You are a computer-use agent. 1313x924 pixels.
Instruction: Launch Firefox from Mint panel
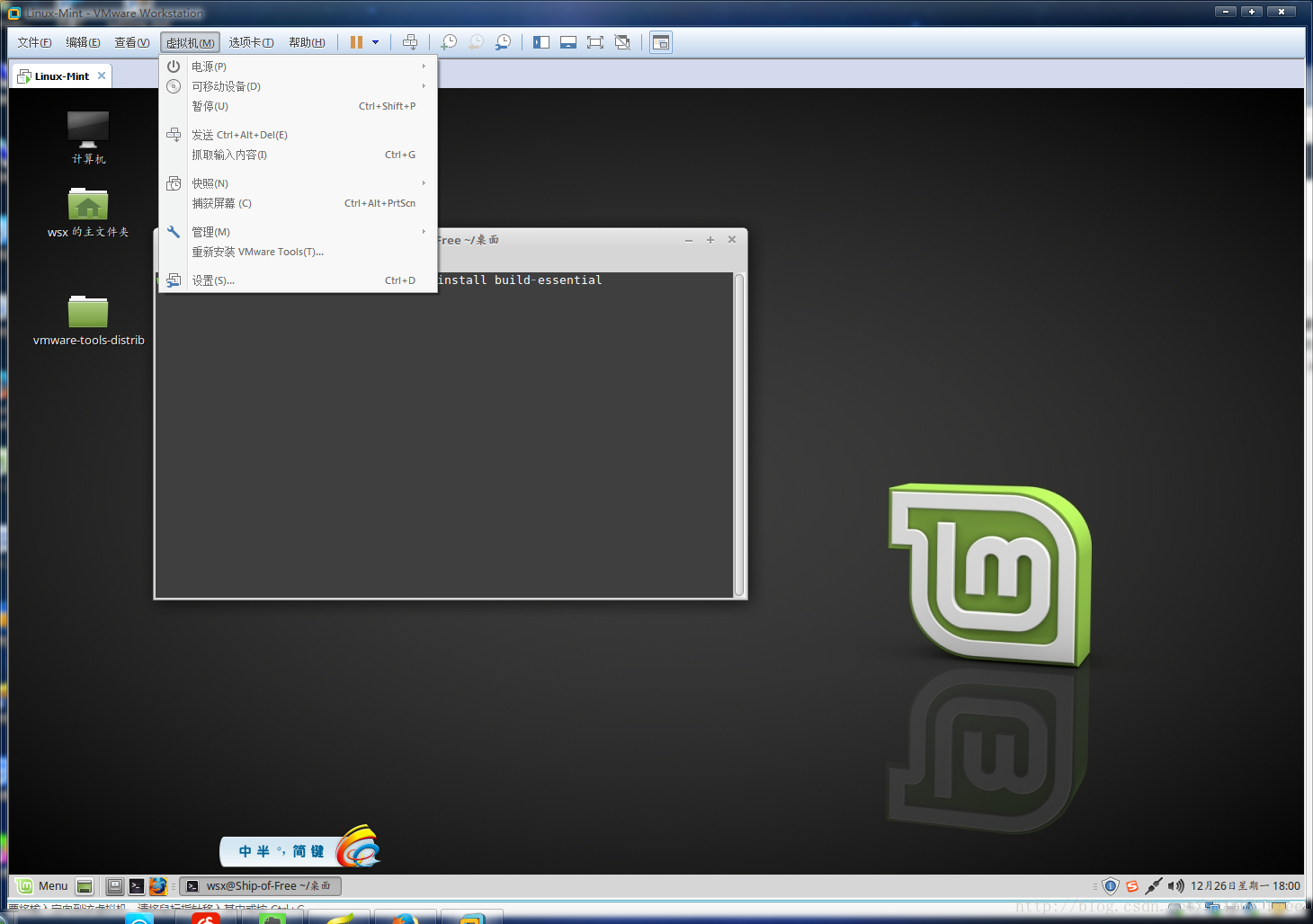pyautogui.click(x=158, y=886)
